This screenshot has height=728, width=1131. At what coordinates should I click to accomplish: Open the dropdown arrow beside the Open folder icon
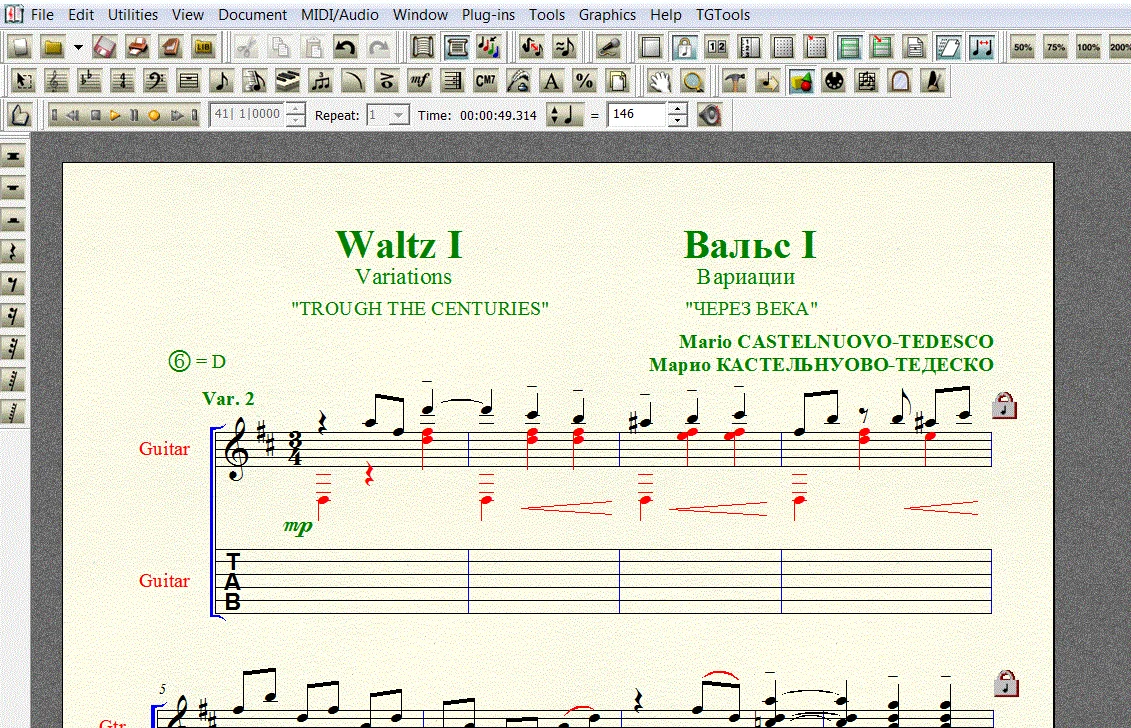pos(78,47)
